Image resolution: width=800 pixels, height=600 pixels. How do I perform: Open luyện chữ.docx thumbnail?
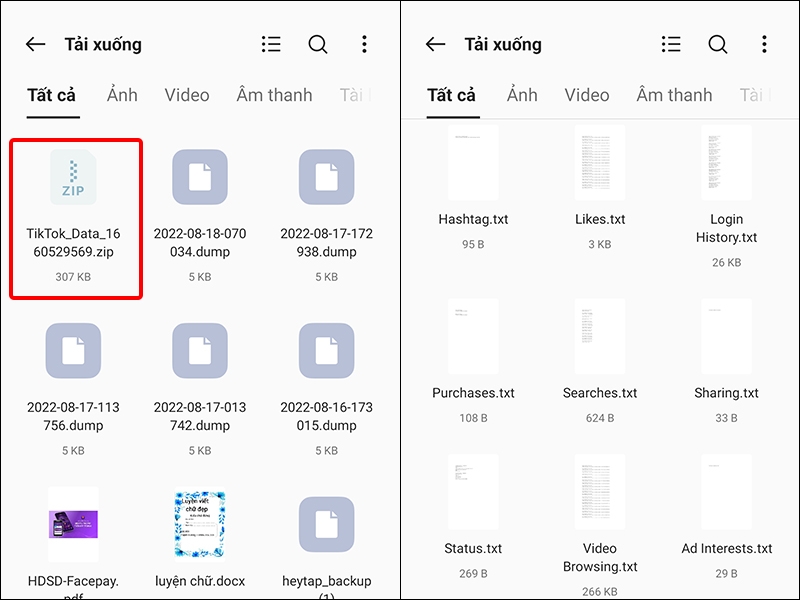(x=200, y=524)
